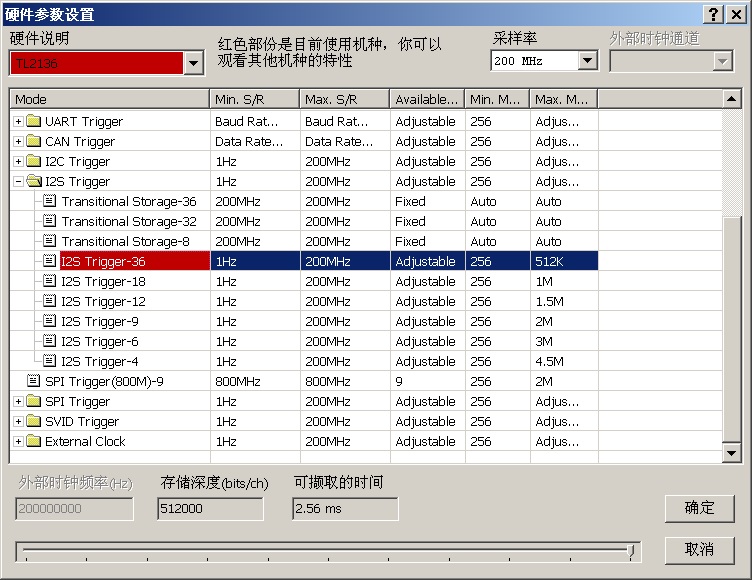The image size is (752, 580).
Task: Click the Transitional Storage-36 document icon
Action: (49, 201)
